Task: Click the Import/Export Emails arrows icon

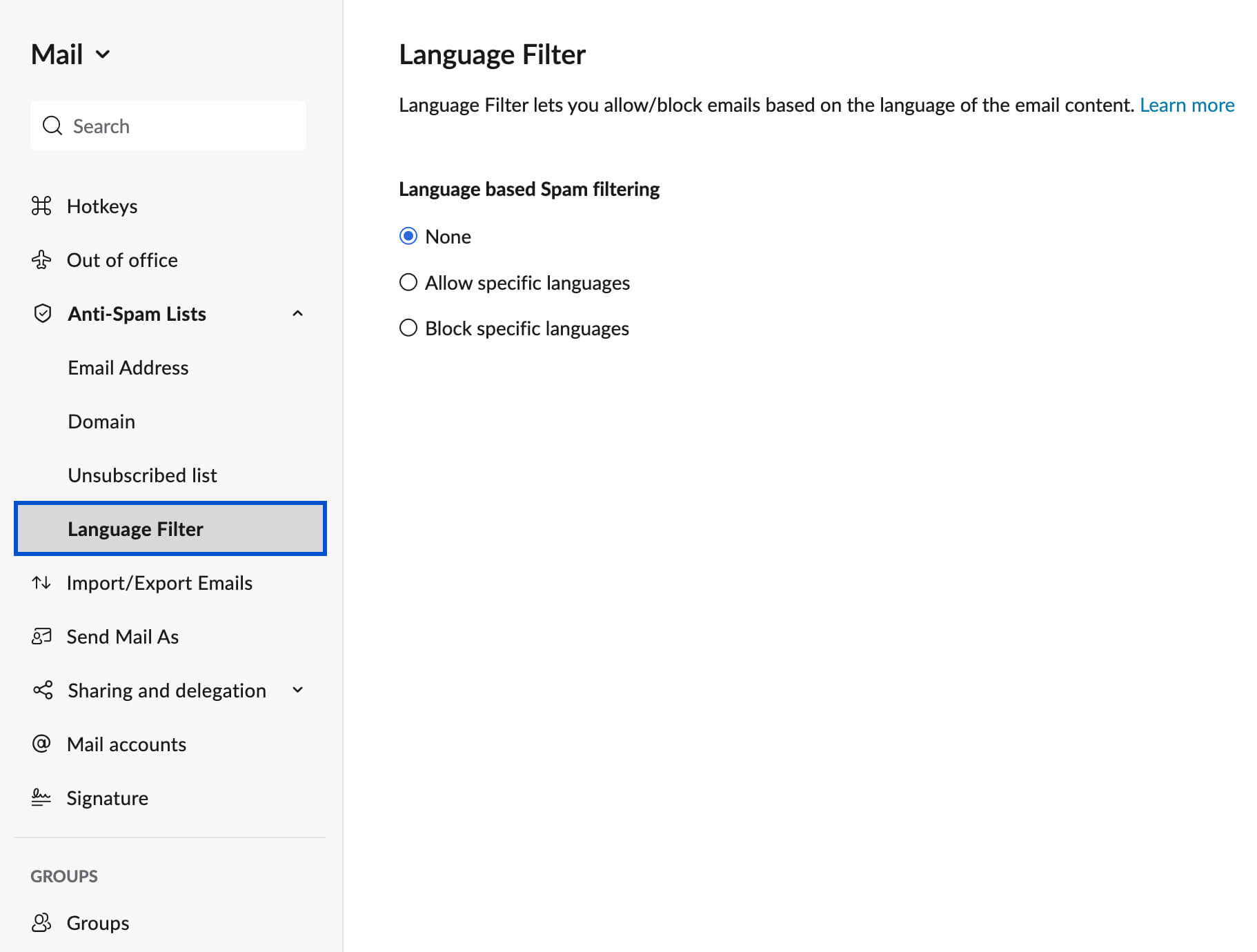Action: (41, 582)
